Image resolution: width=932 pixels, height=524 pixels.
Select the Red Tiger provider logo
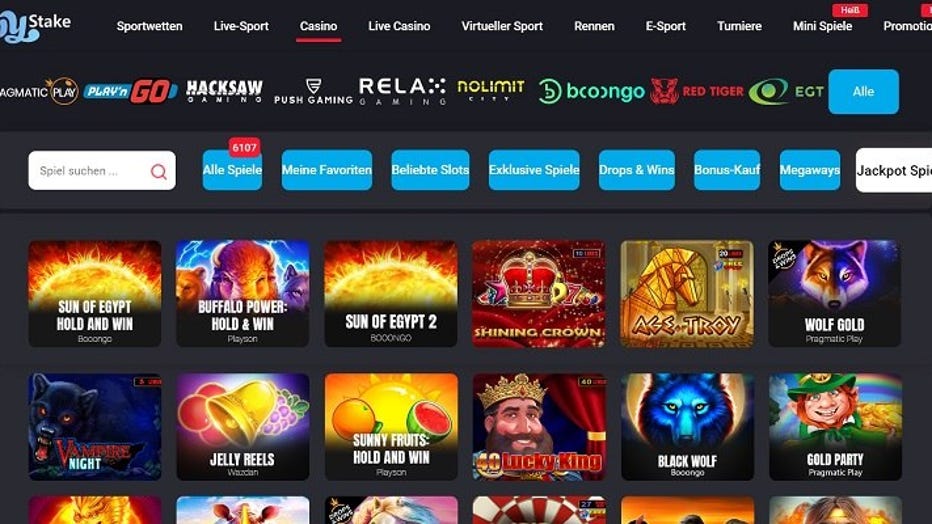pyautogui.click(x=697, y=91)
